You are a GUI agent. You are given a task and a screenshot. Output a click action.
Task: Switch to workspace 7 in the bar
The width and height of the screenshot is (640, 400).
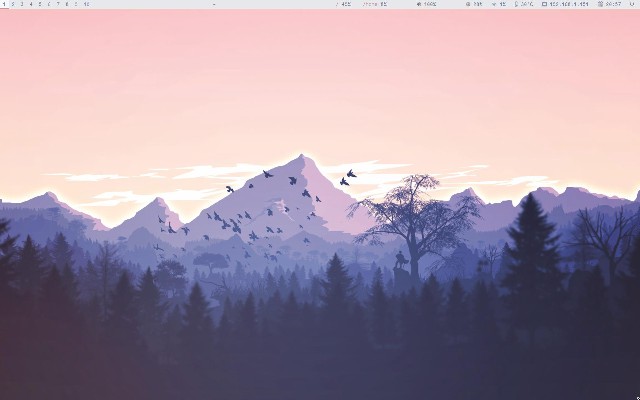coord(58,4)
